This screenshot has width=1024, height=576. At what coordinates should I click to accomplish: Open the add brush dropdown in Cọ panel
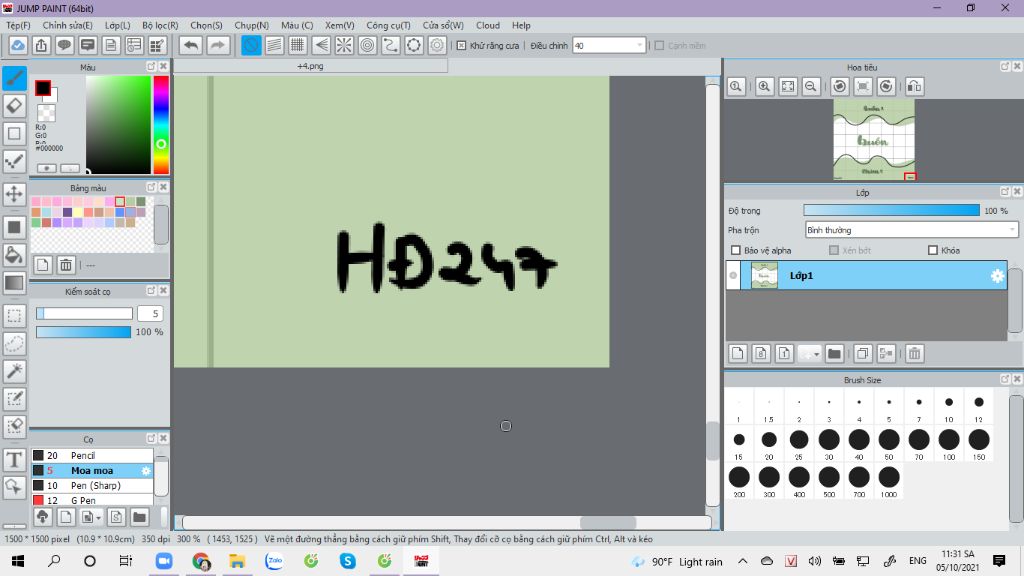tap(98, 517)
